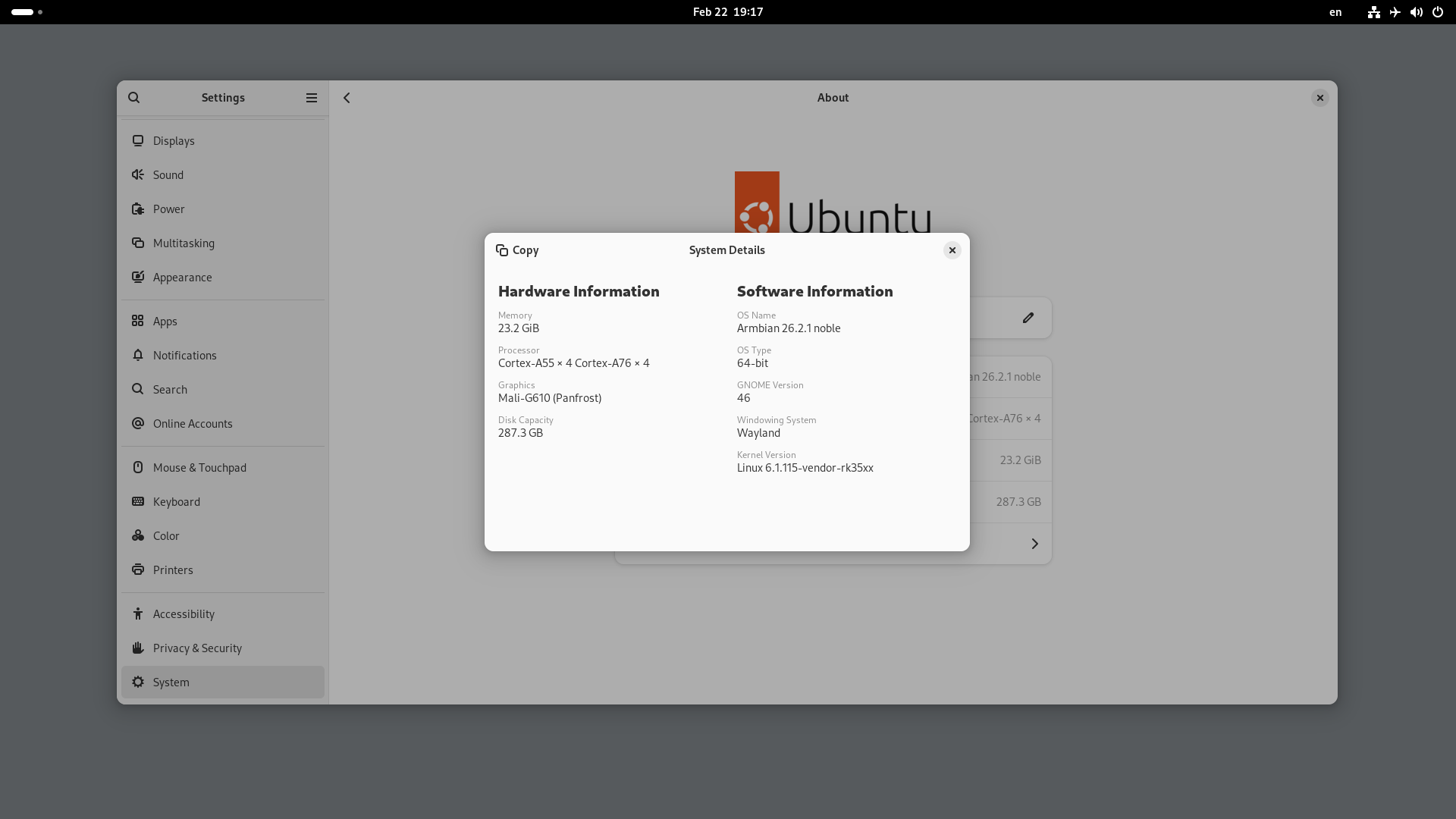Open the Notifications bell entry

(x=184, y=356)
